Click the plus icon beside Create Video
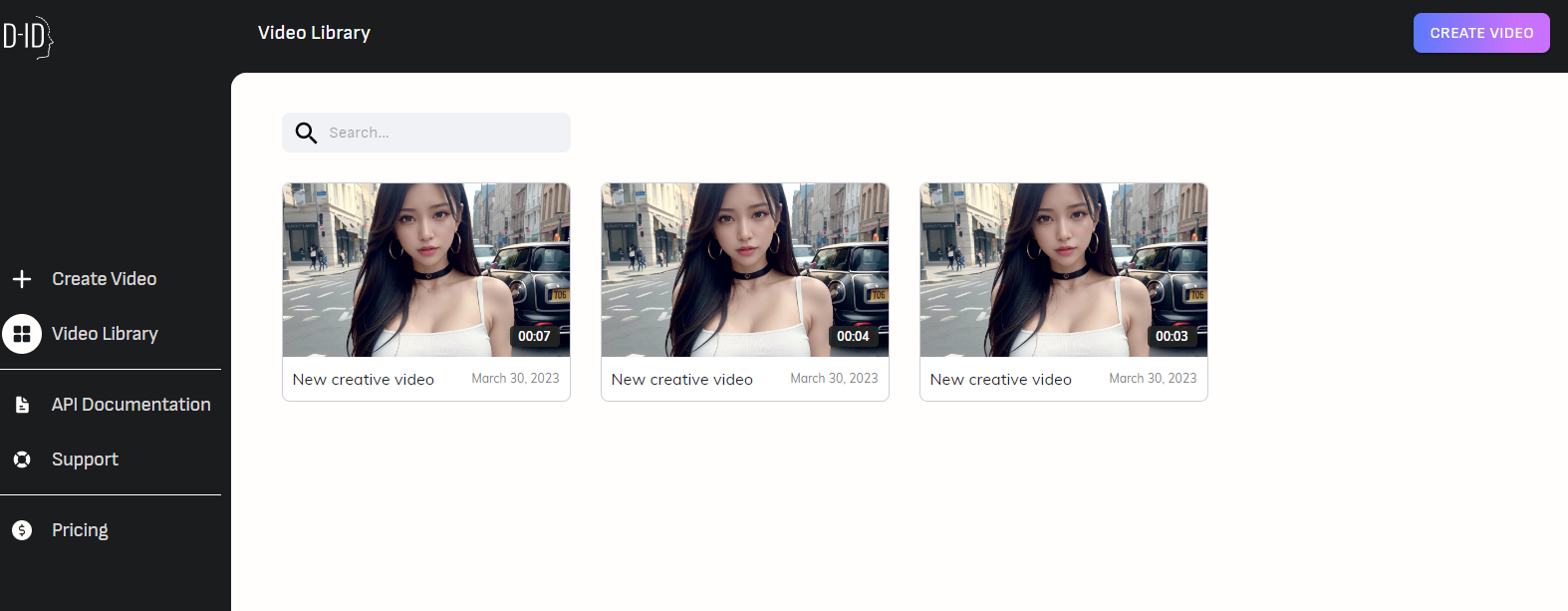This screenshot has height=611, width=1568. pyautogui.click(x=22, y=279)
